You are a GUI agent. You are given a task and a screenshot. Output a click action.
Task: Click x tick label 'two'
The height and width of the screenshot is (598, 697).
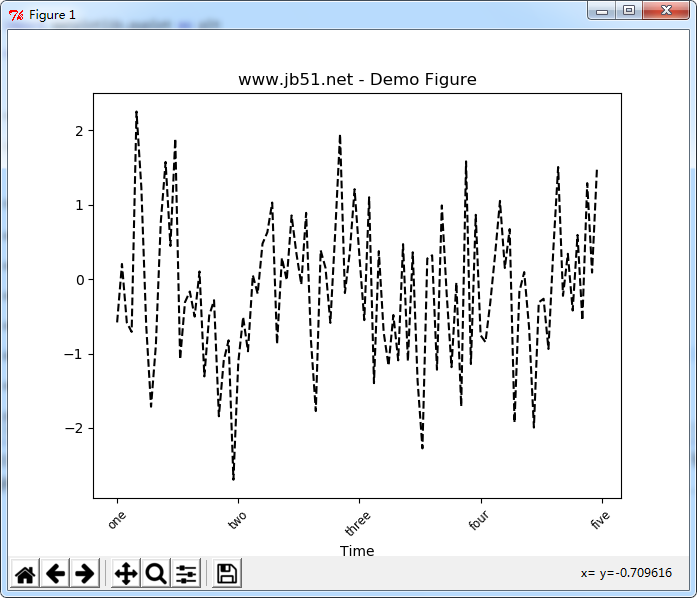[x=237, y=520]
